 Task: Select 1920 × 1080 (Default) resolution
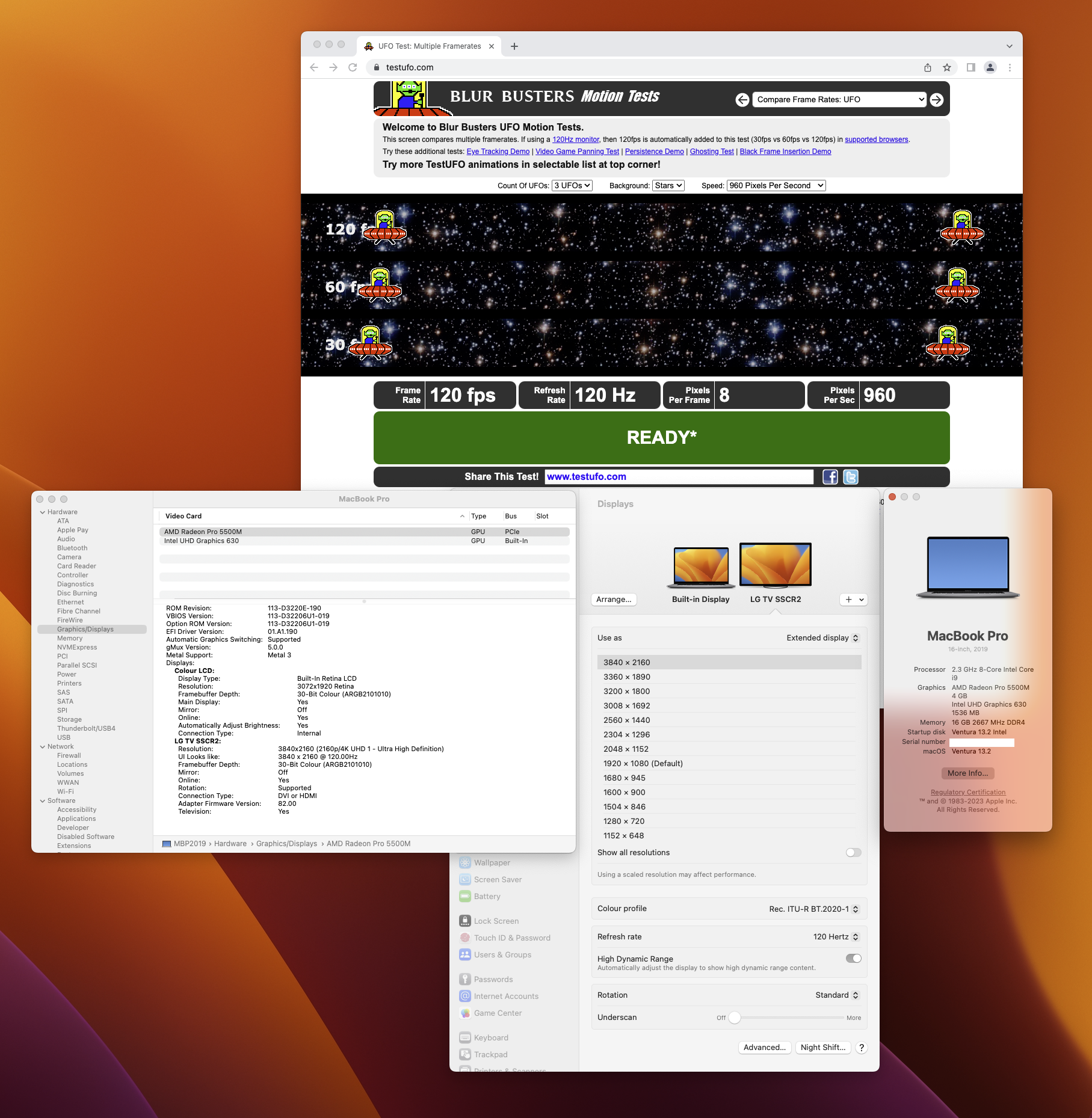coord(729,764)
